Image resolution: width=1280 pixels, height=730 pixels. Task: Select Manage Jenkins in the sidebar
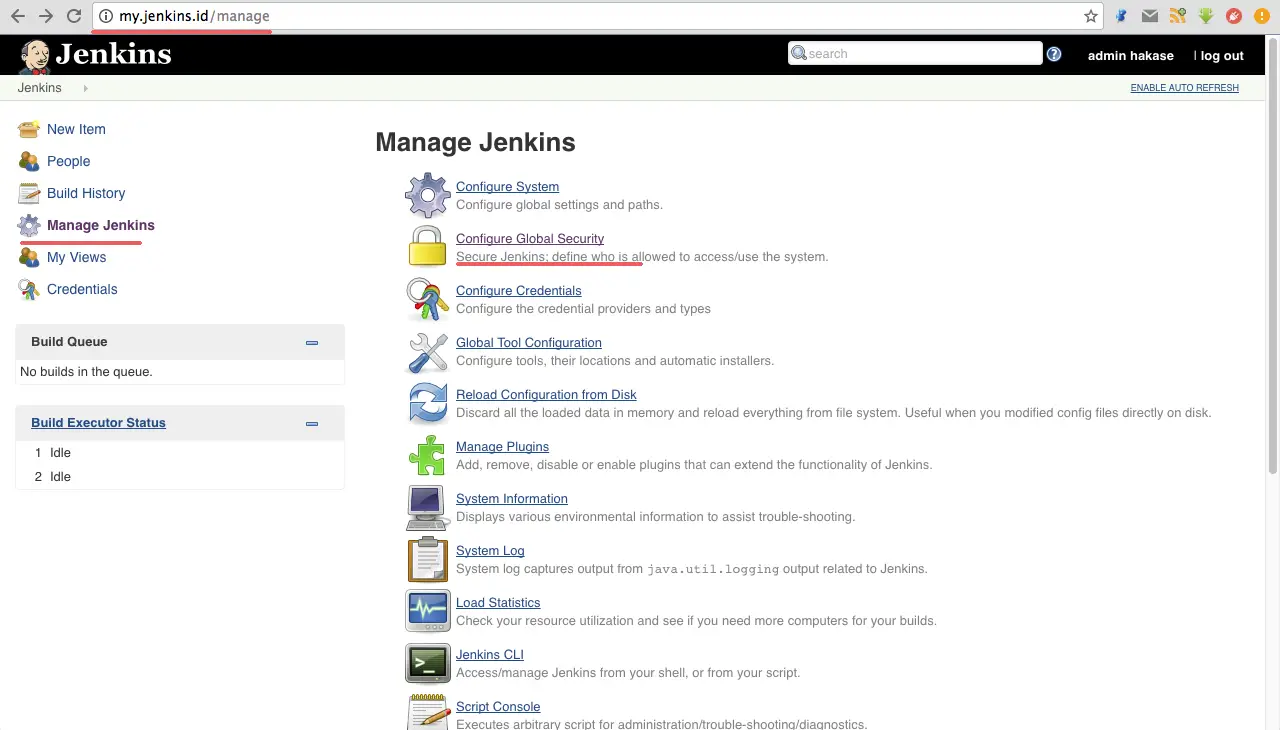[101, 225]
